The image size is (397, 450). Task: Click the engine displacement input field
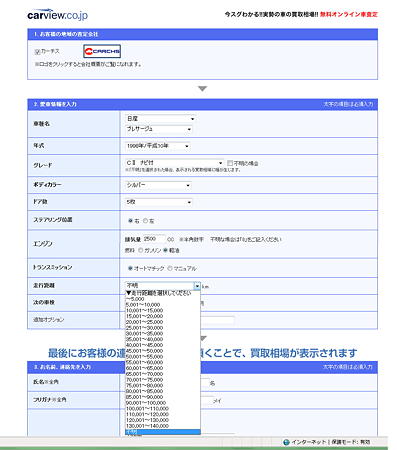click(154, 239)
